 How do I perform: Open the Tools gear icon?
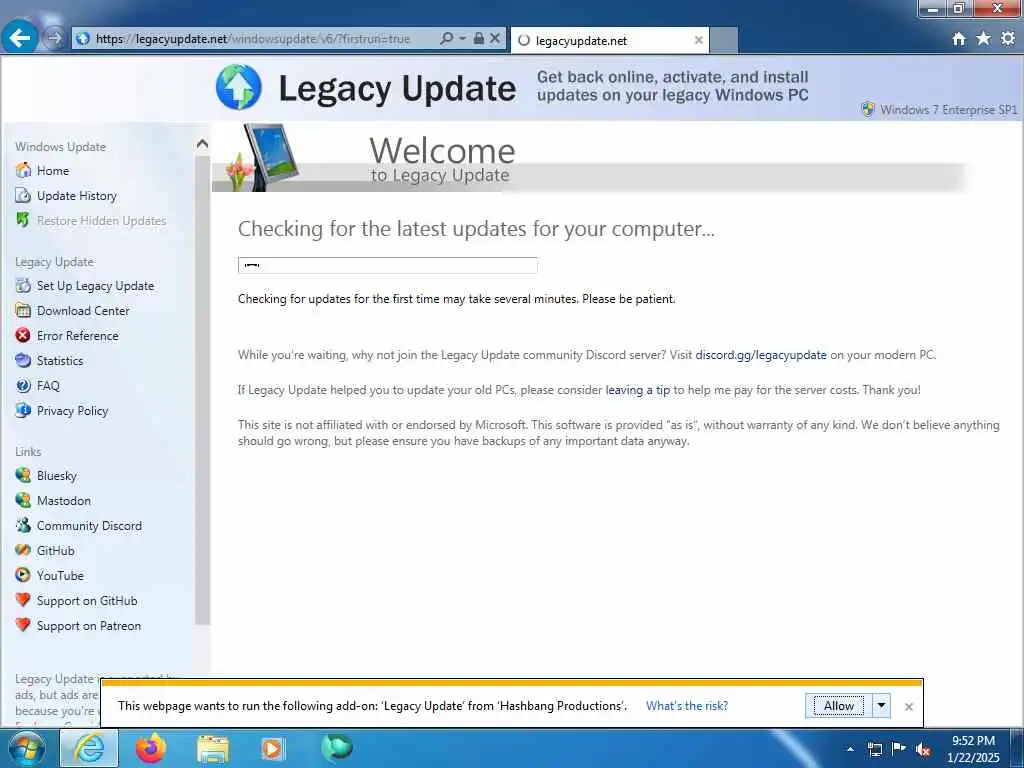pos(1008,39)
